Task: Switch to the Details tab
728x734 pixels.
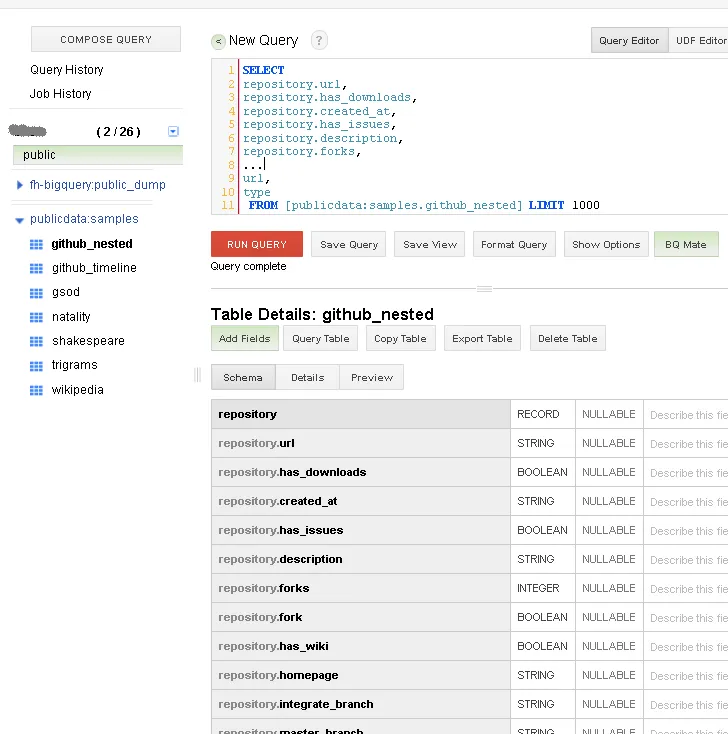Action: [307, 378]
